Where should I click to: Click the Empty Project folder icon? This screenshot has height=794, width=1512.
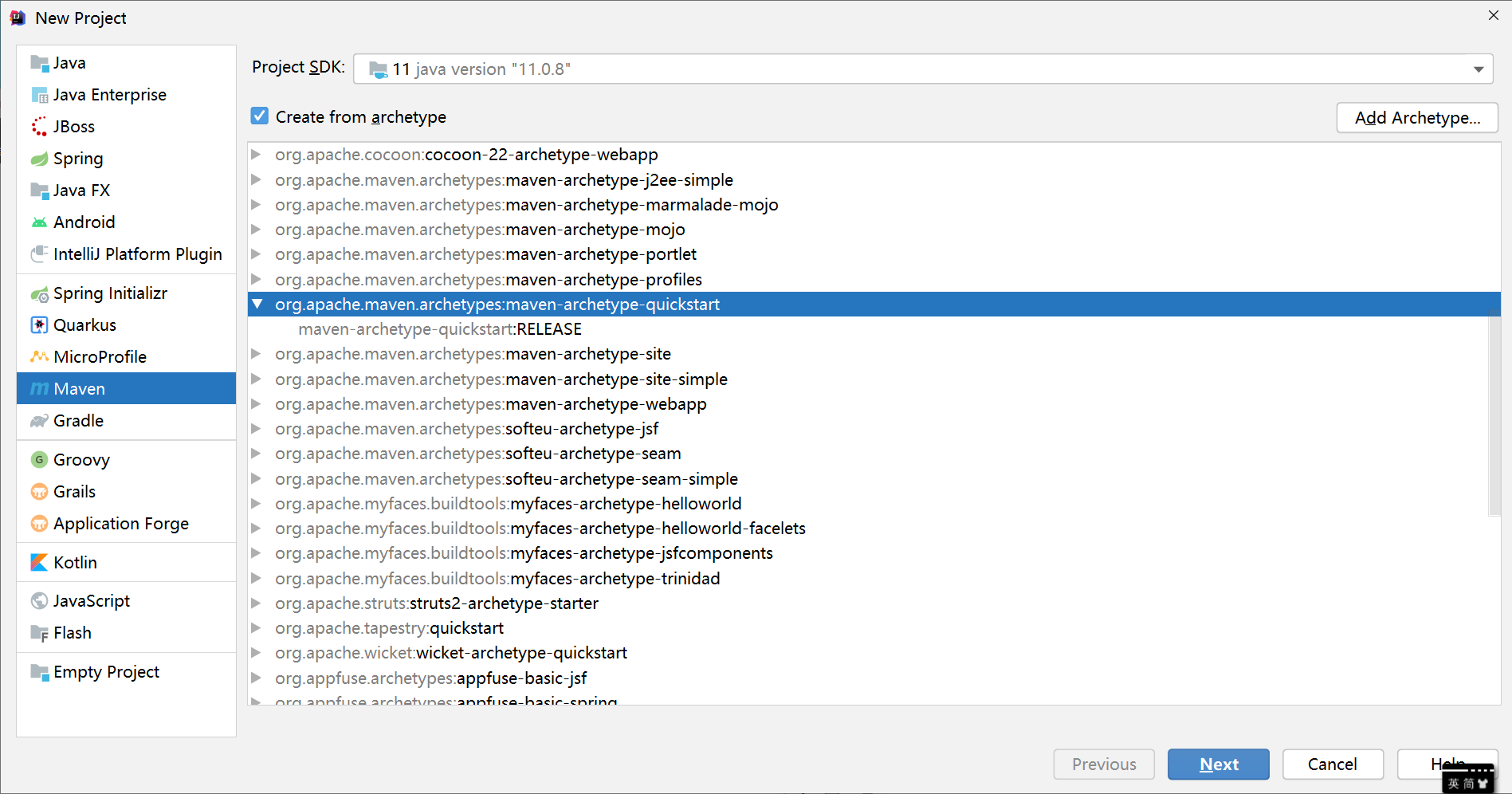point(39,672)
